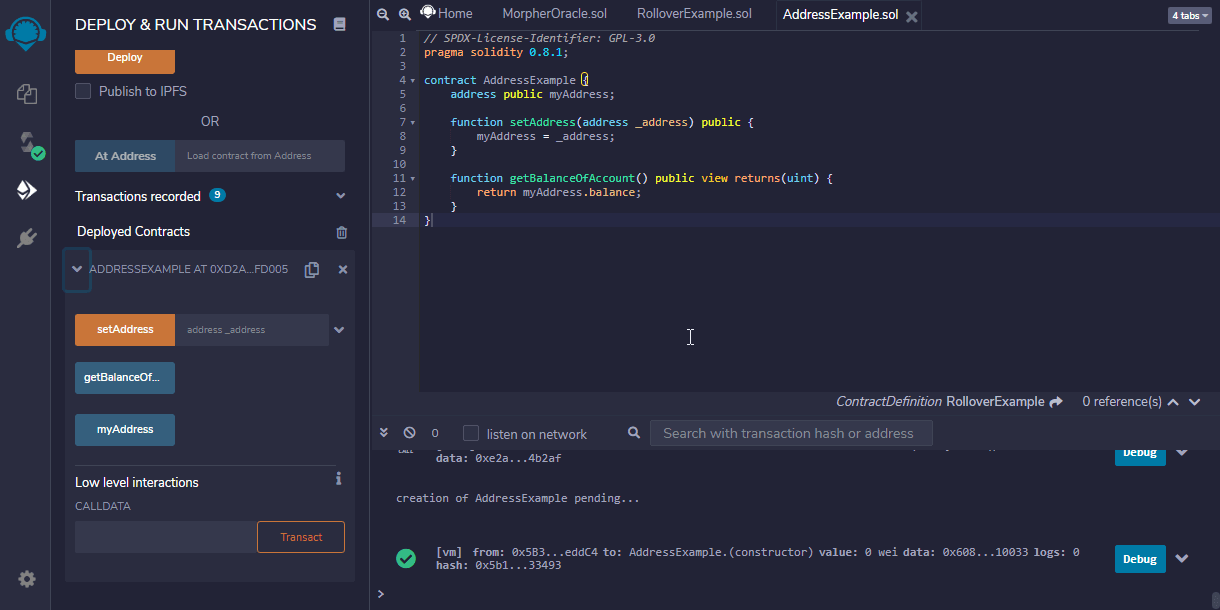The width and height of the screenshot is (1220, 610).
Task: Open the Settings gear icon
Action: tap(27, 579)
